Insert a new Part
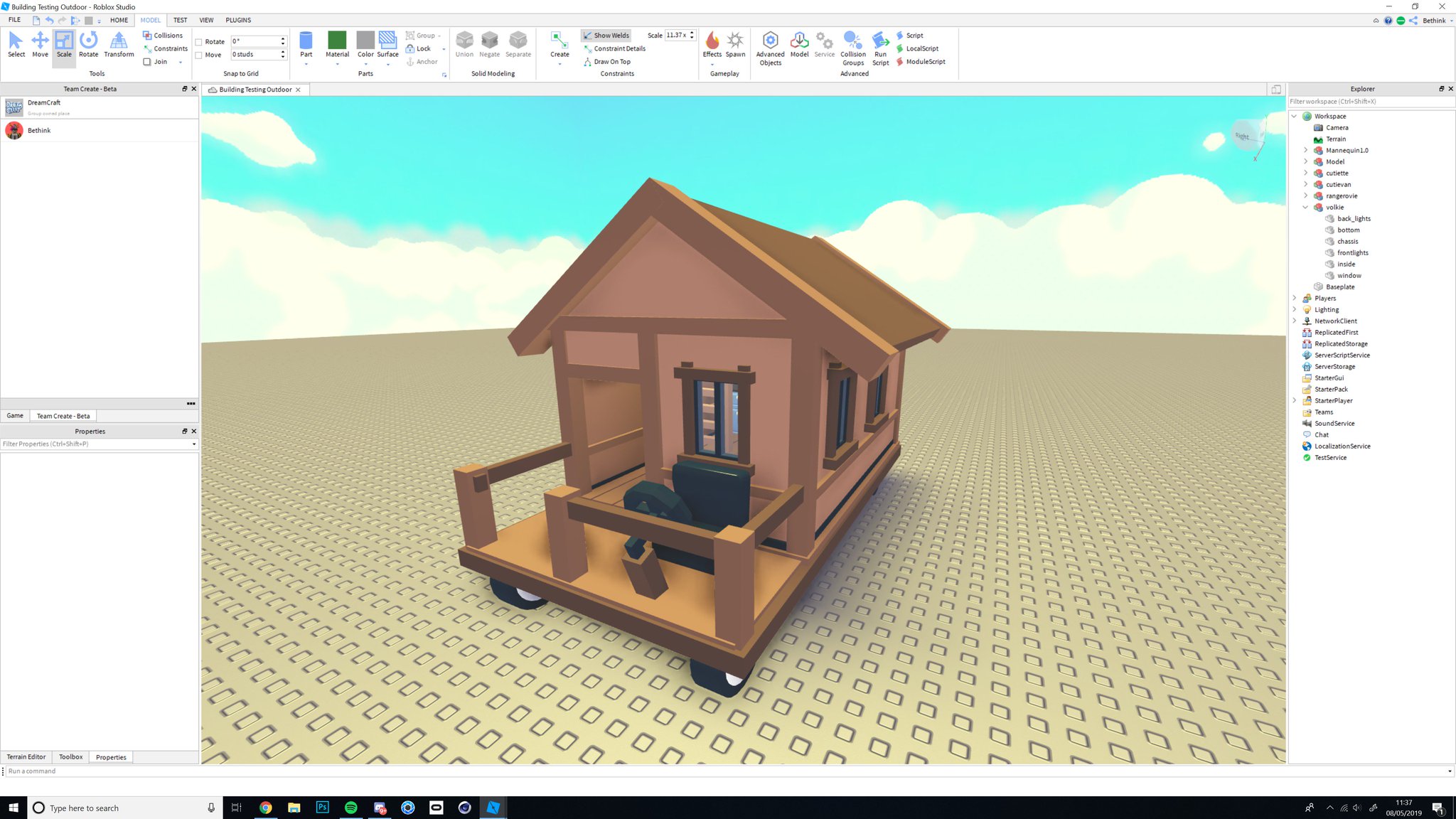1456x819 pixels. tap(306, 43)
